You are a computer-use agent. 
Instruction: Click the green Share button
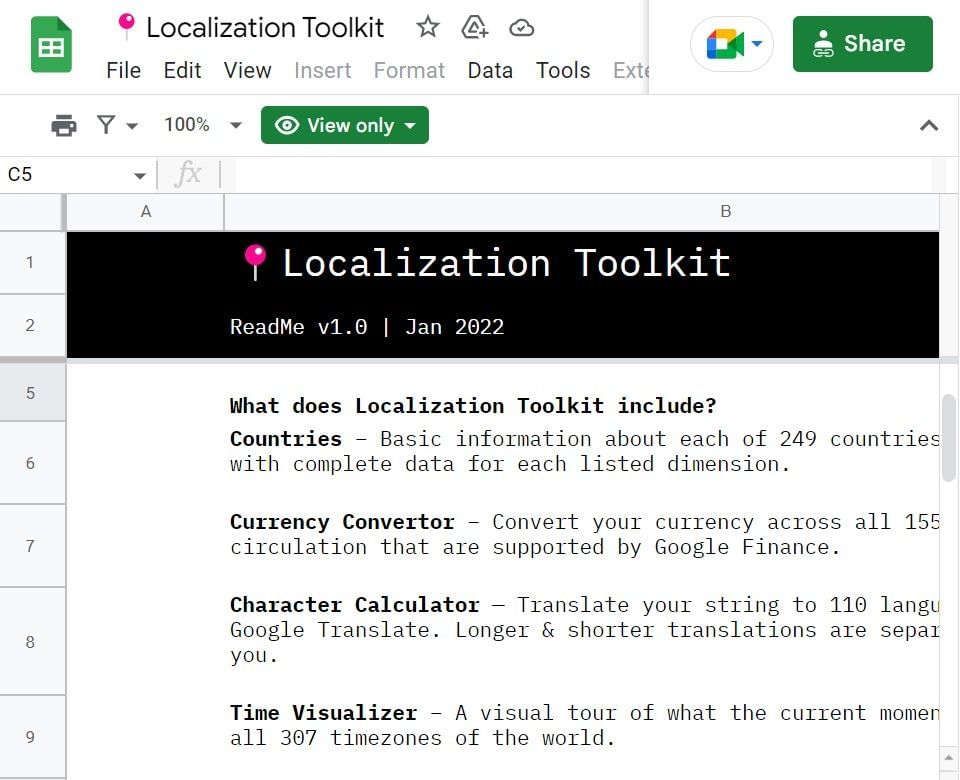click(862, 44)
